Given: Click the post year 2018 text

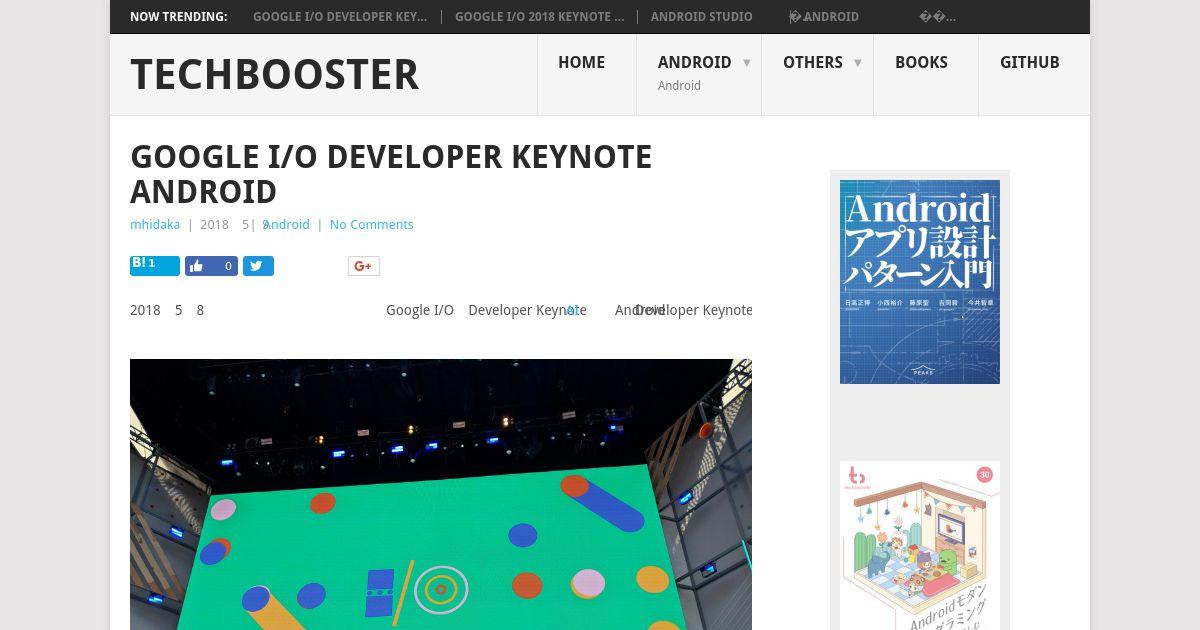Looking at the screenshot, I should [x=214, y=225].
